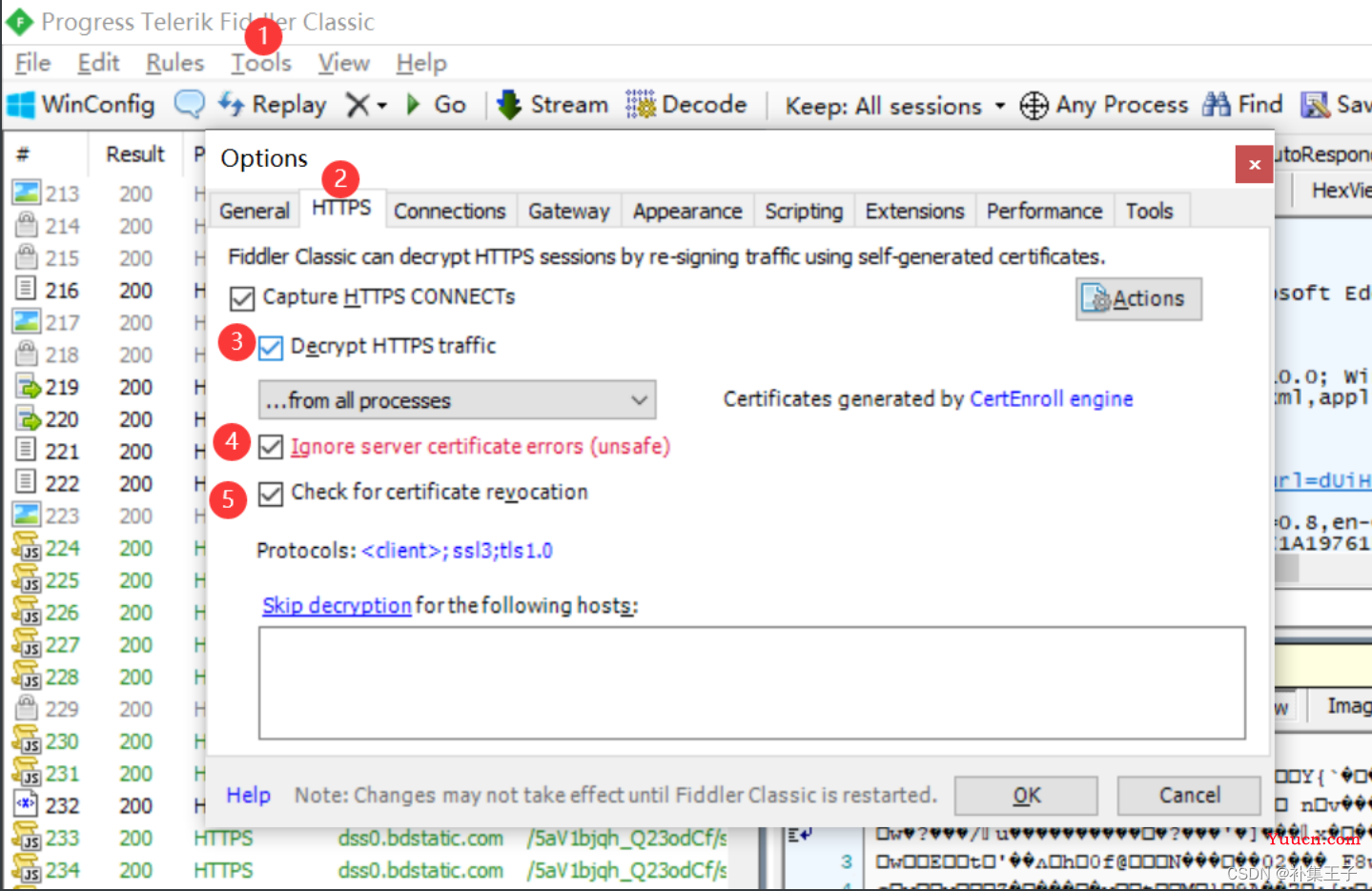Image resolution: width=1372 pixels, height=891 pixels.
Task: Click the Skip decryption link
Action: pos(337,605)
